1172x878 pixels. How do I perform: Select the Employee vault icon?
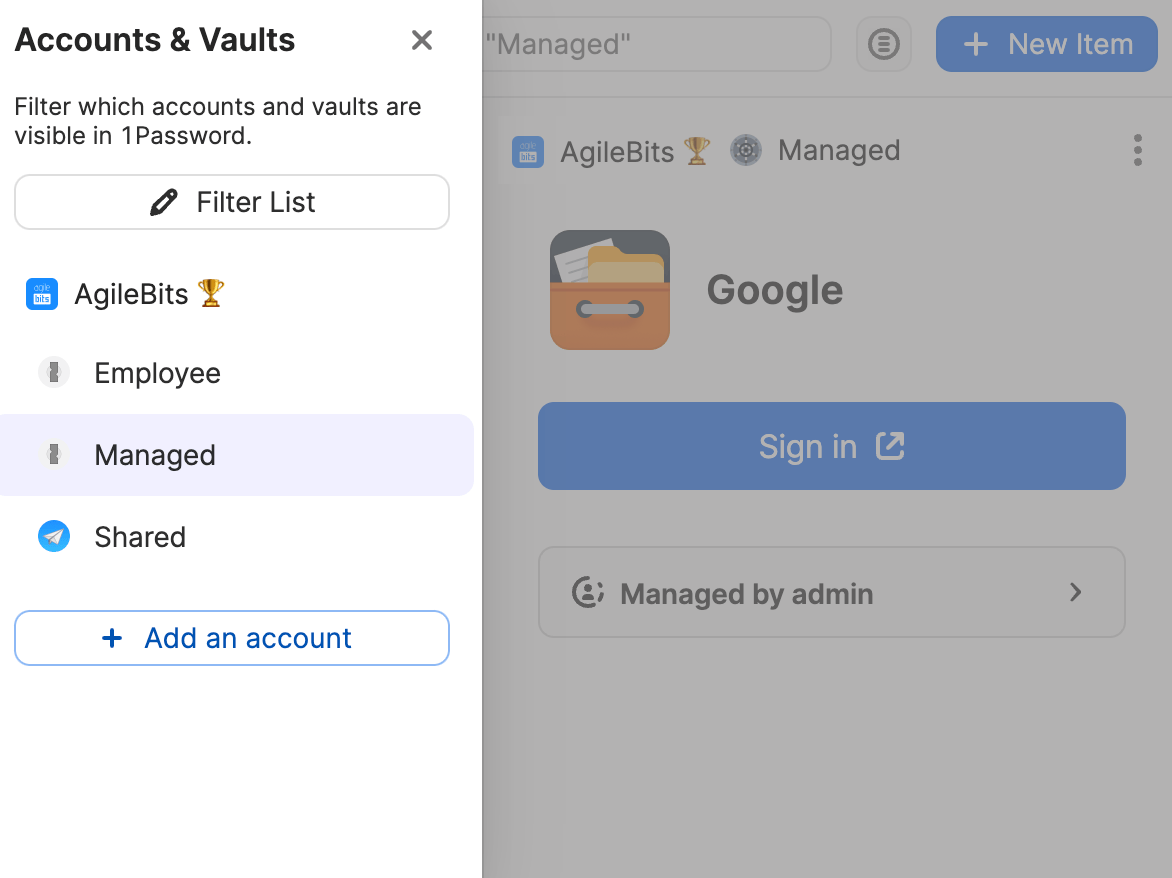[53, 372]
